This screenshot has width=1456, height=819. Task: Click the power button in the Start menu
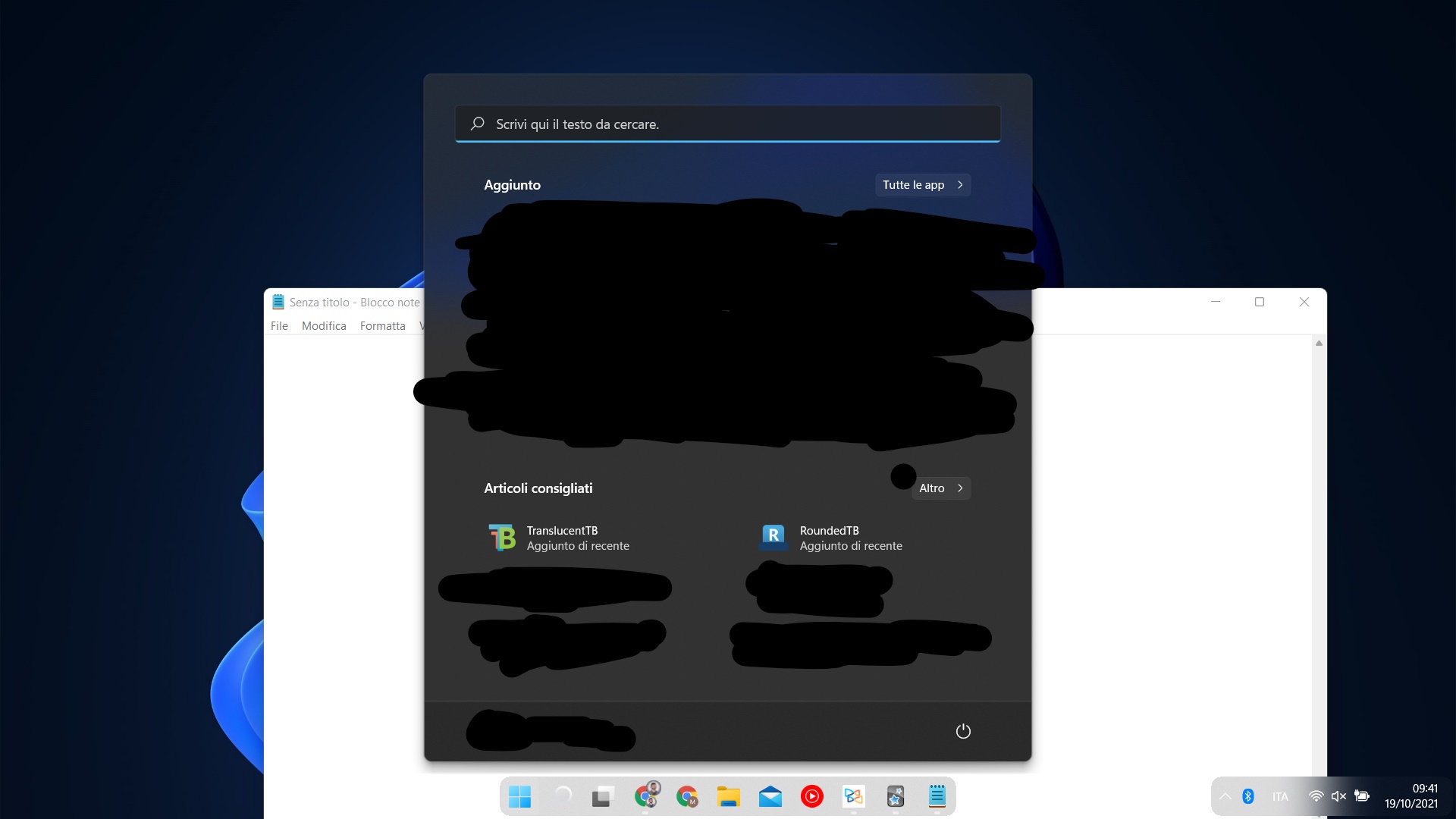963,731
